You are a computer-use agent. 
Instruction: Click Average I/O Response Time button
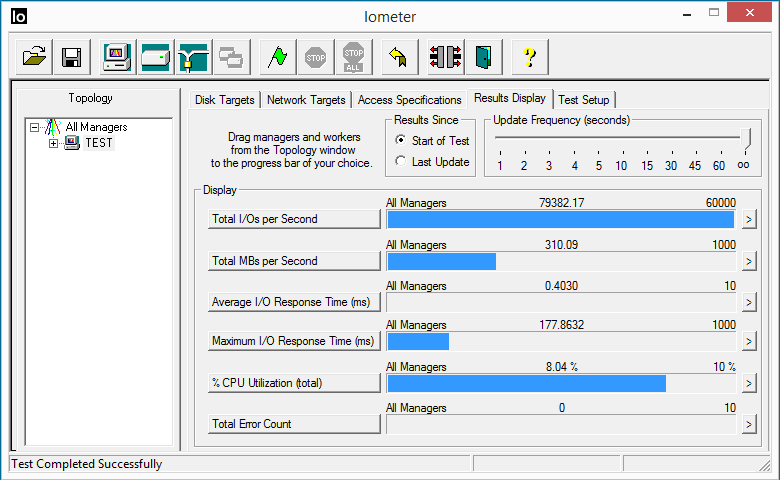pos(294,302)
